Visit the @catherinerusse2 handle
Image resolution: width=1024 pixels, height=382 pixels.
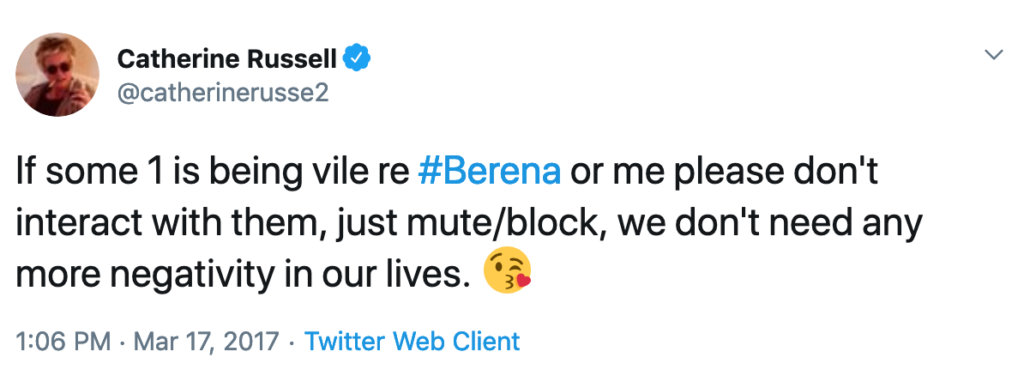coord(223,93)
